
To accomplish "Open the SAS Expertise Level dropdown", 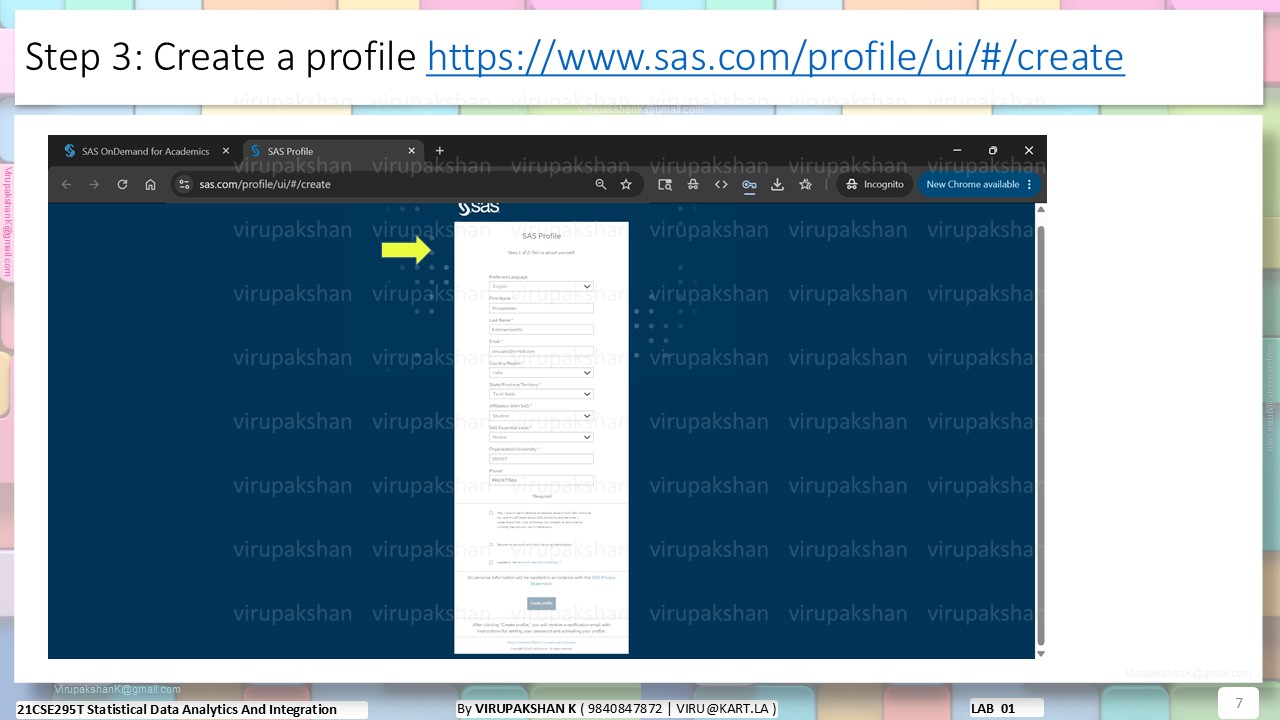I will [541, 437].
